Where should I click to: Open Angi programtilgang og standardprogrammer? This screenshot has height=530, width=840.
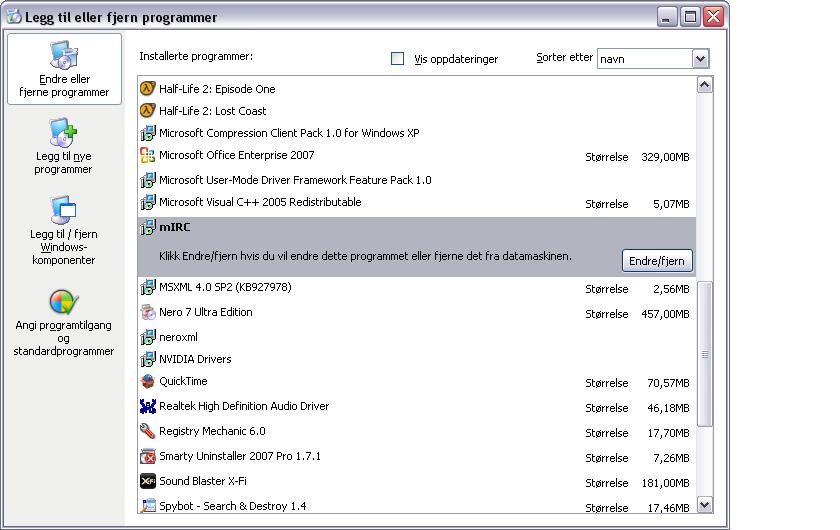(x=63, y=323)
